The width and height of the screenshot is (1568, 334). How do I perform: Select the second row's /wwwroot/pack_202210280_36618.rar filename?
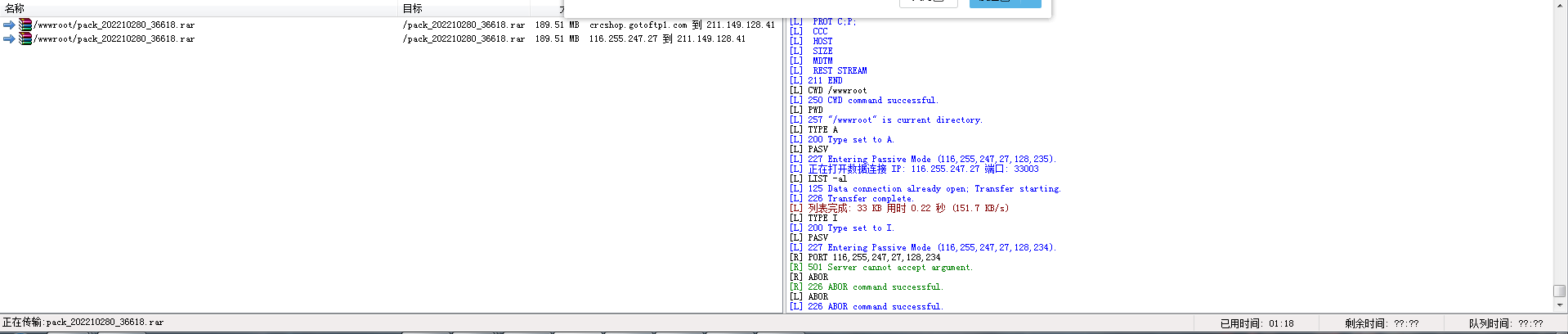click(114, 39)
